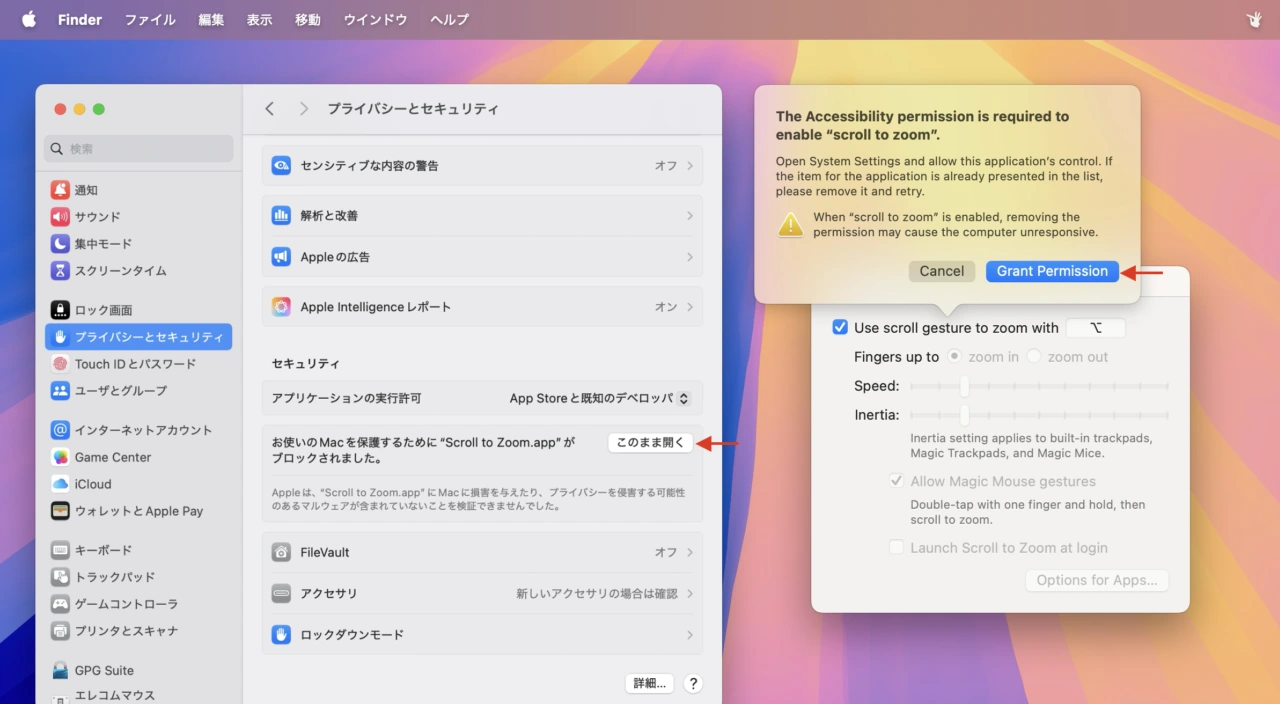The width and height of the screenshot is (1280, 704).
Task: Select the GPG Suite sidebar icon
Action: [x=60, y=670]
